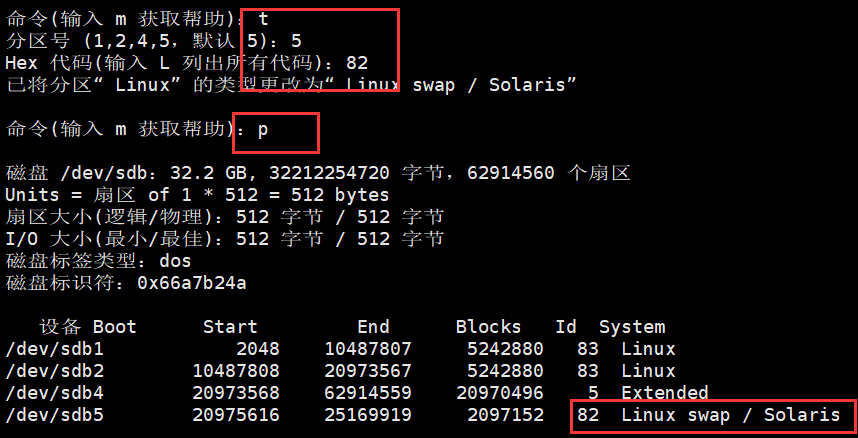Click the 'Blocks' column header
The width and height of the screenshot is (858, 438).
(x=488, y=327)
